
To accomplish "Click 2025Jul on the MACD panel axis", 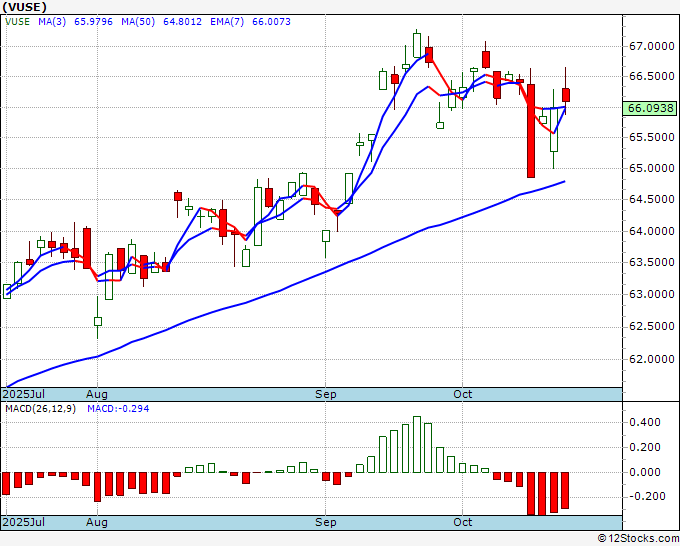I will [23, 522].
